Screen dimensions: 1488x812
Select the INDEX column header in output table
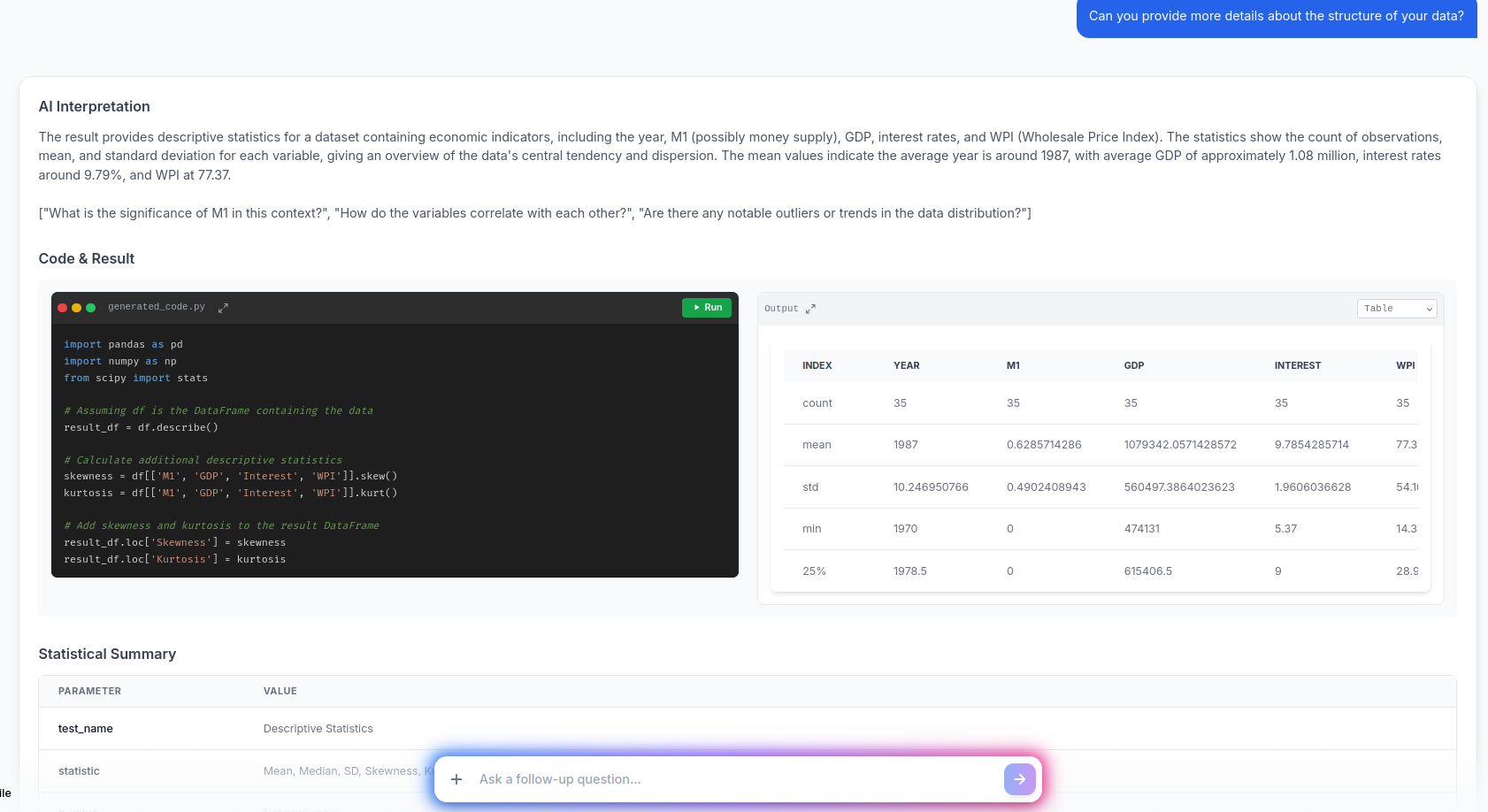pyautogui.click(x=817, y=365)
